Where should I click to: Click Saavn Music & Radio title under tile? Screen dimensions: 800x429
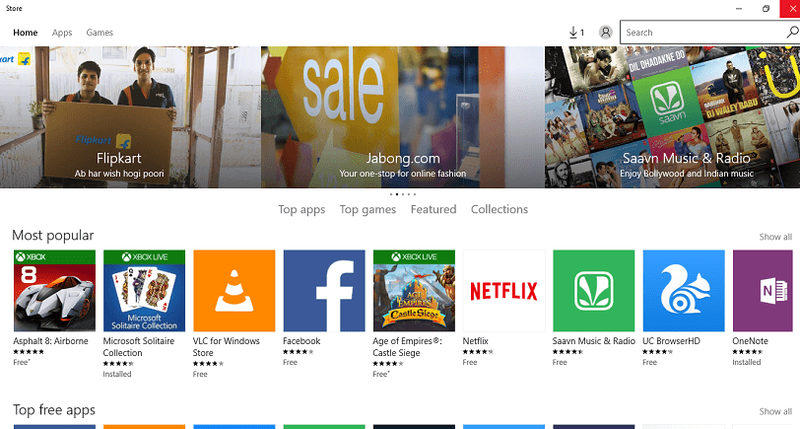(594, 341)
